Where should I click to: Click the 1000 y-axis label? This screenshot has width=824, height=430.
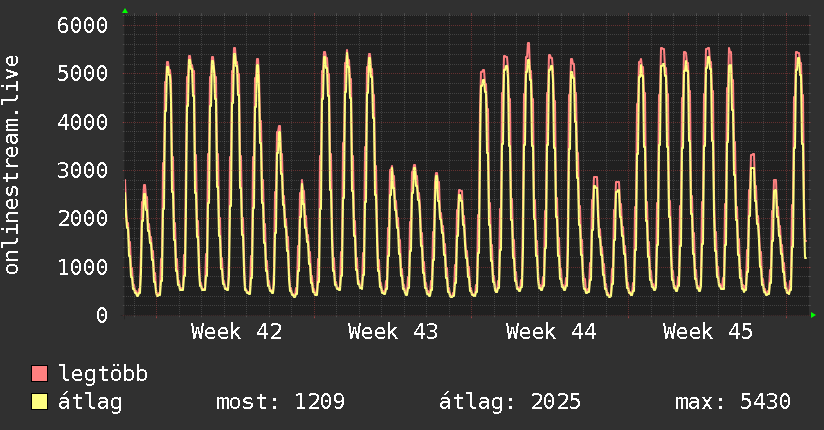83,267
